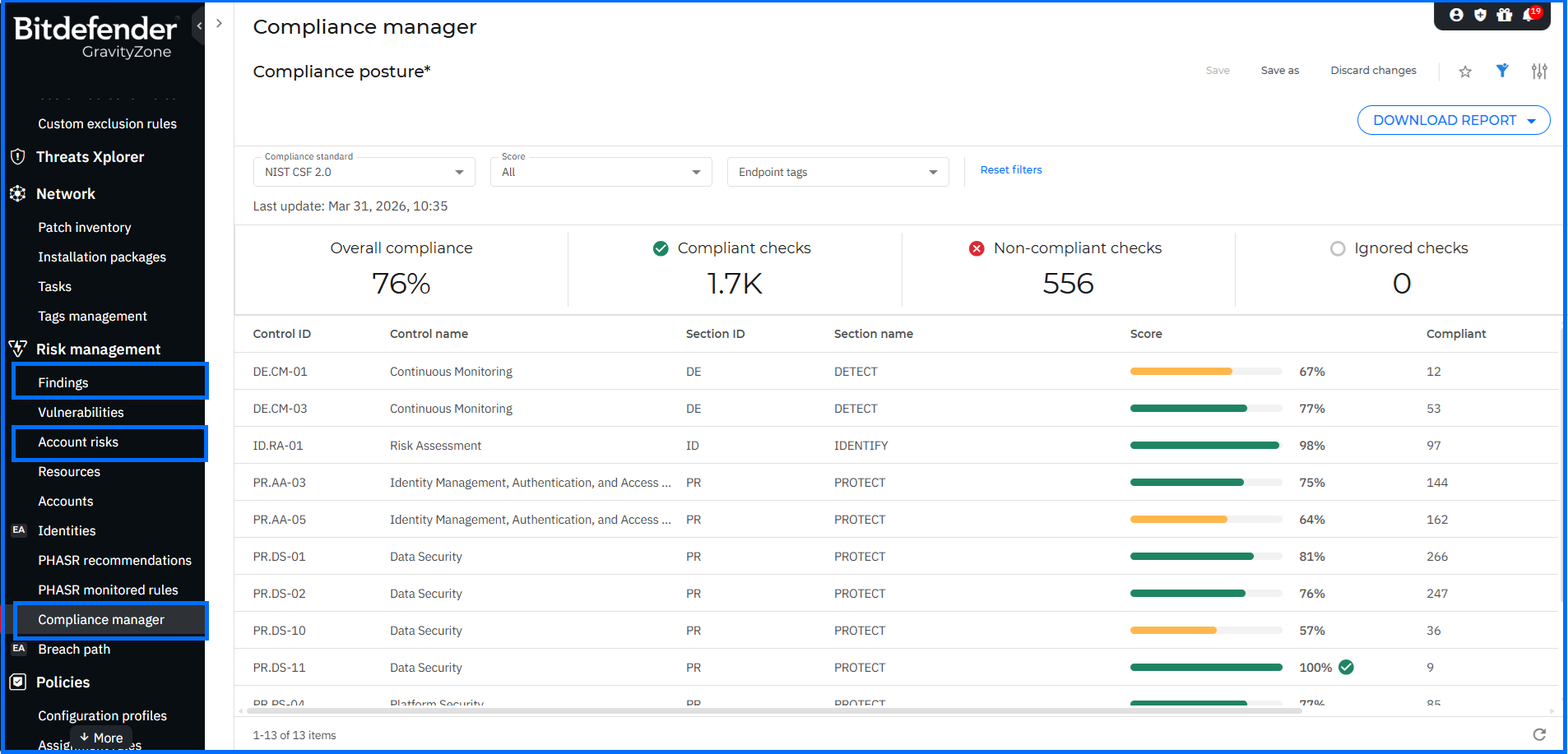The image size is (1568, 754).
Task: Select Vulnerabilities in the sidebar
Action: click(81, 412)
